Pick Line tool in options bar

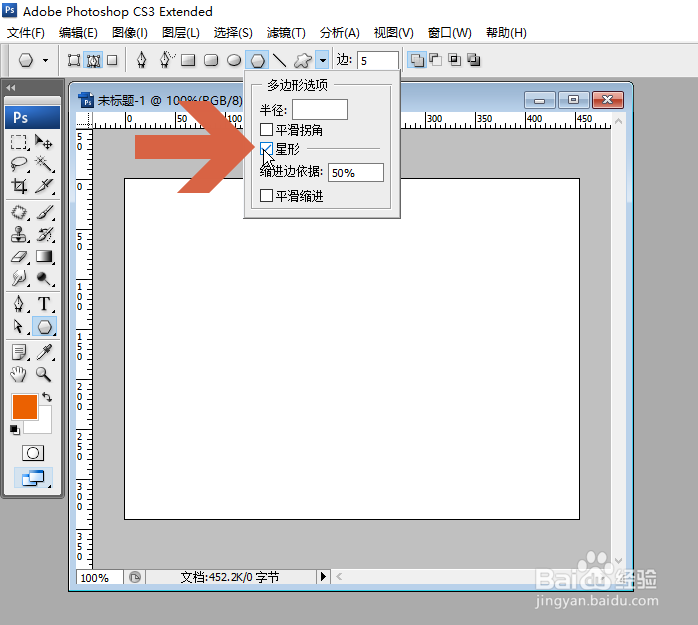tap(280, 60)
